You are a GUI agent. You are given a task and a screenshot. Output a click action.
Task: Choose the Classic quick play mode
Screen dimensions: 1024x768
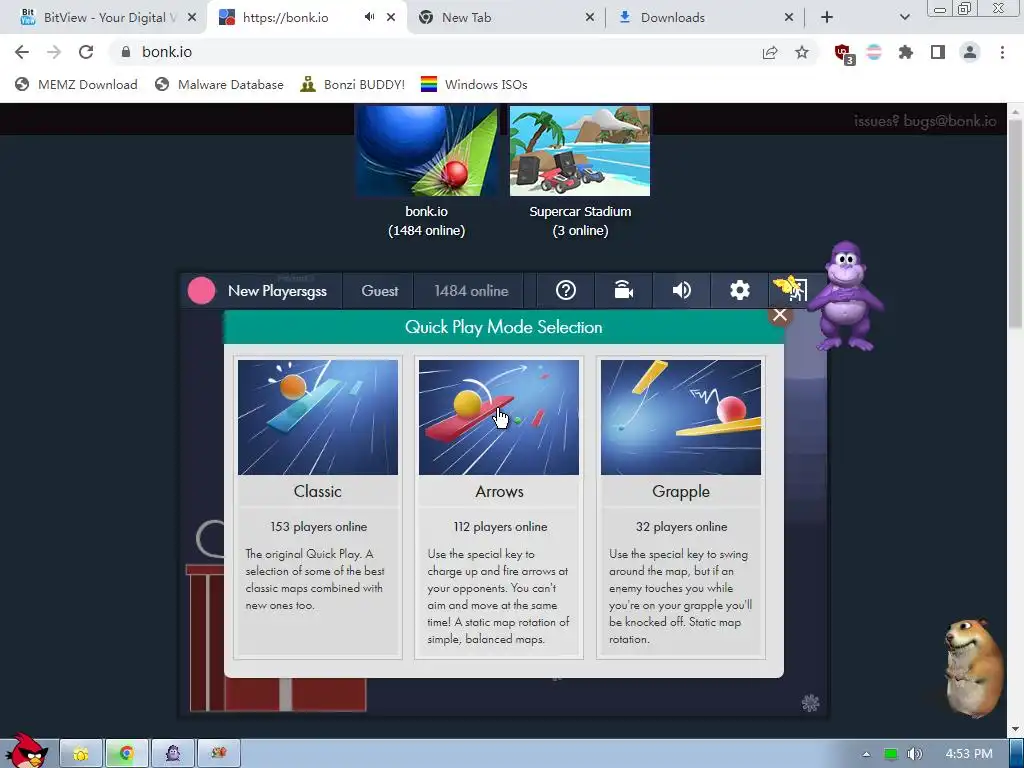click(x=317, y=507)
